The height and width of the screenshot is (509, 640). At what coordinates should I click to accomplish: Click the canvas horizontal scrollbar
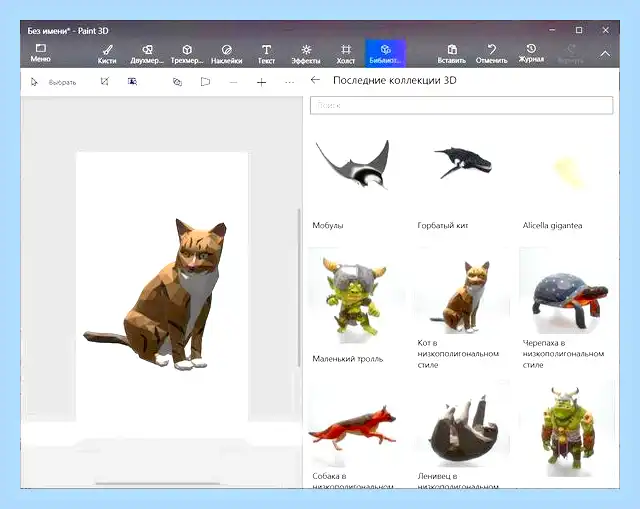(x=158, y=484)
